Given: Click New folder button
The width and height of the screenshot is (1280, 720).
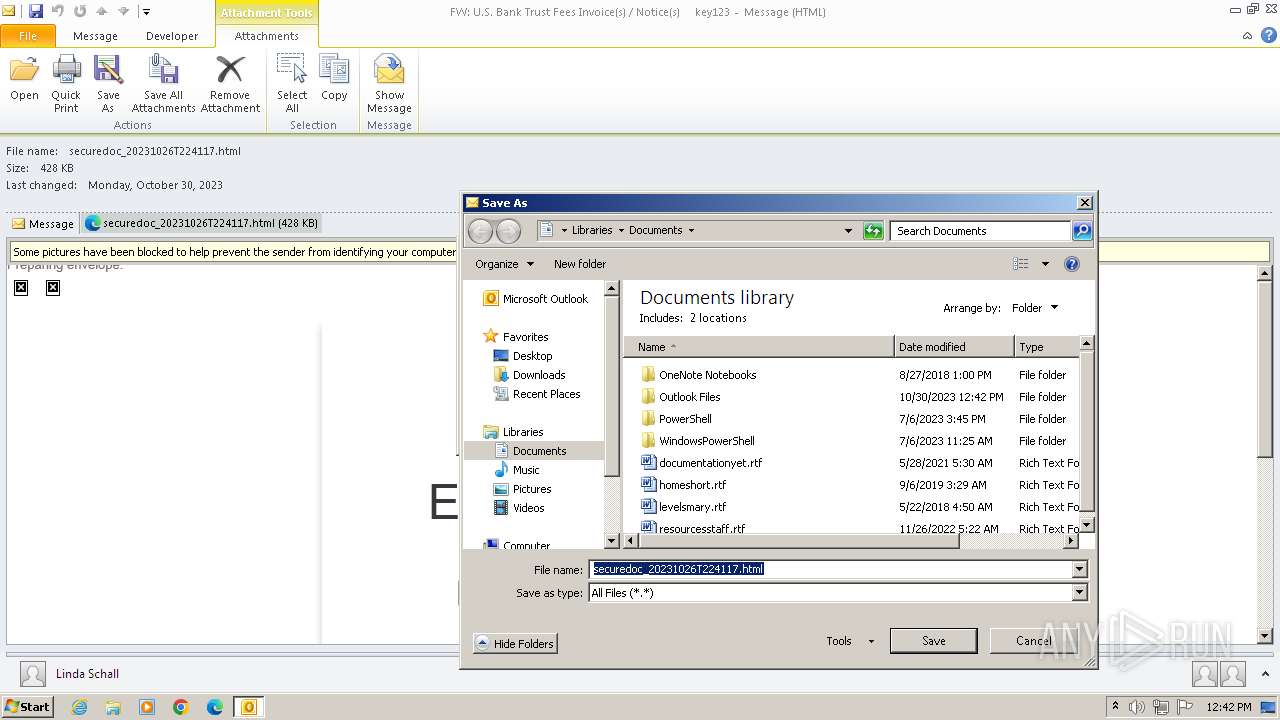Looking at the screenshot, I should (580, 264).
